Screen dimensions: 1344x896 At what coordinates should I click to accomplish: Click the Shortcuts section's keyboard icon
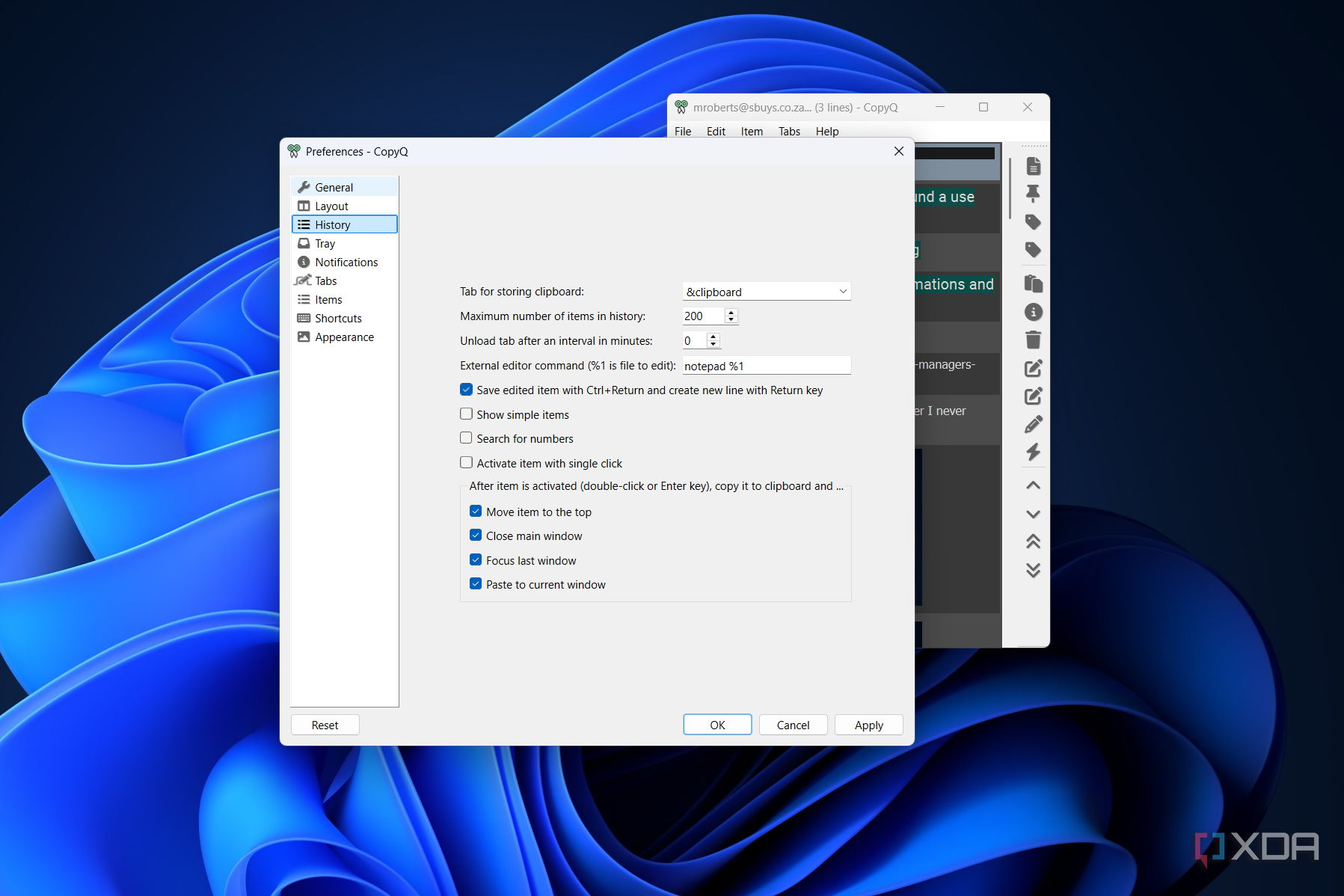coord(304,318)
